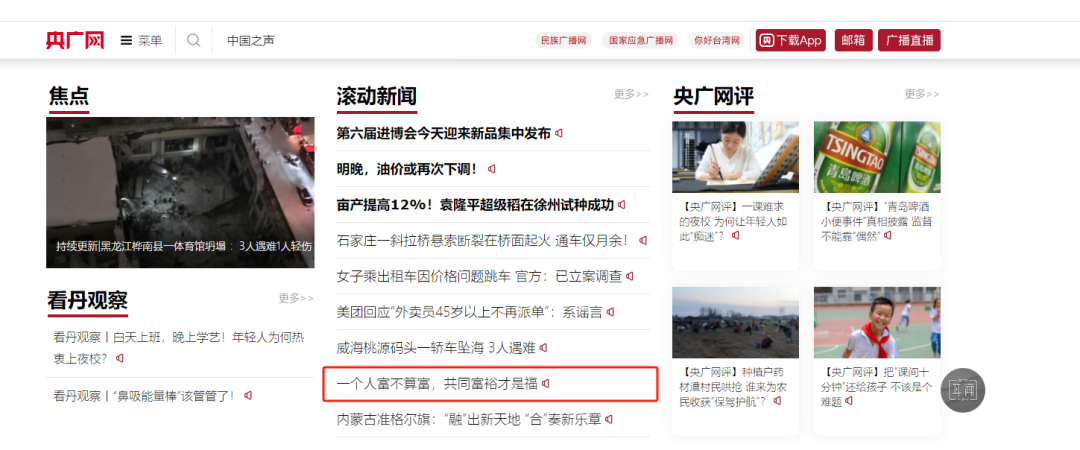Expand 更多>> beside 看丹观察
Viewport: 1080px width, 450px height.
coord(296,298)
